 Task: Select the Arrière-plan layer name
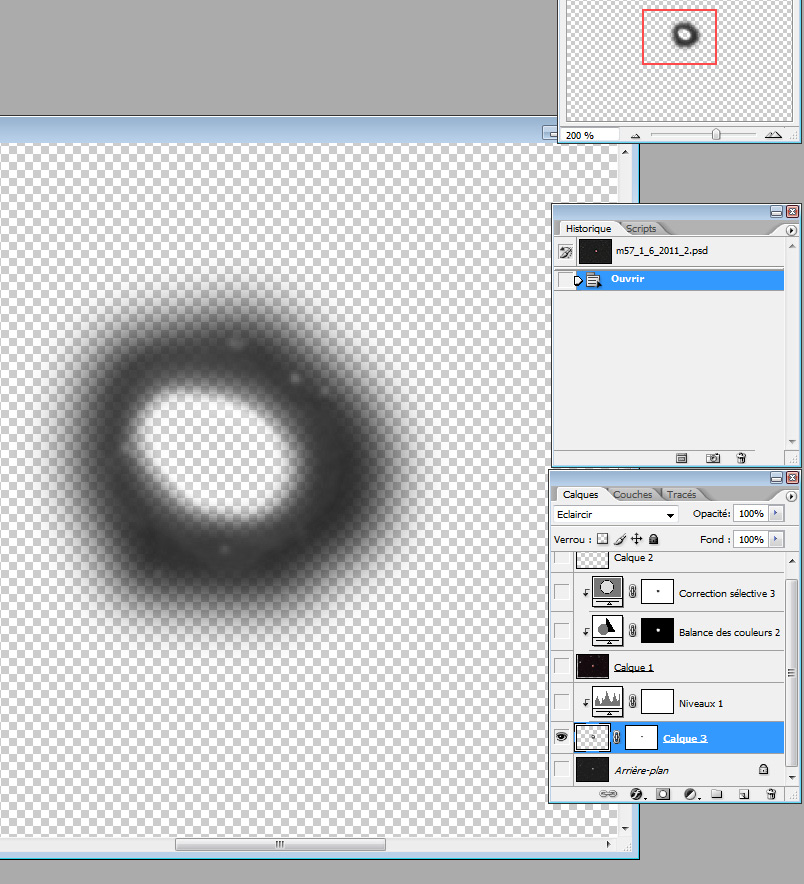pyautogui.click(x=641, y=770)
